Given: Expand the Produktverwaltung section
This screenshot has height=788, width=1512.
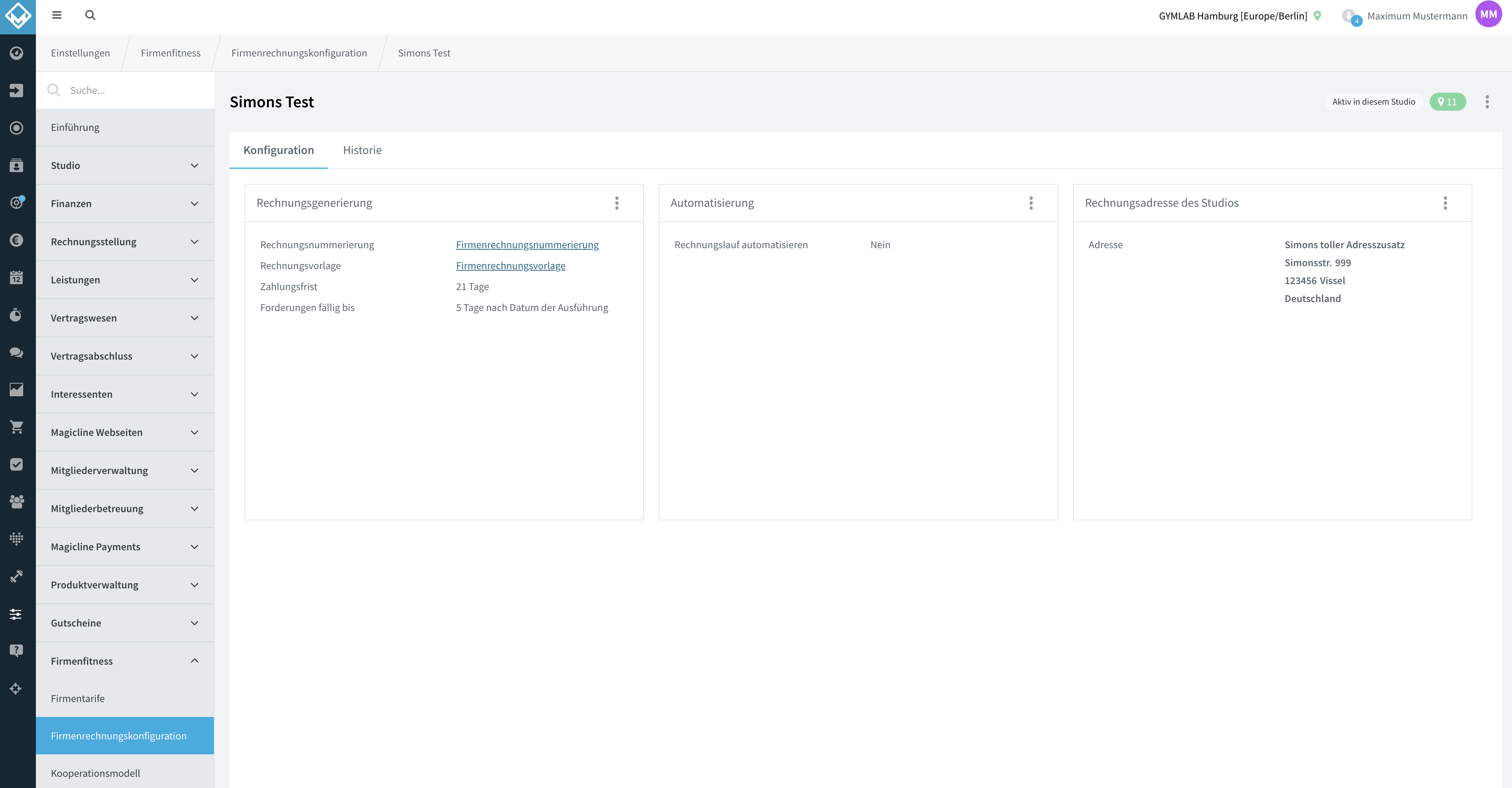Looking at the screenshot, I should tap(125, 585).
